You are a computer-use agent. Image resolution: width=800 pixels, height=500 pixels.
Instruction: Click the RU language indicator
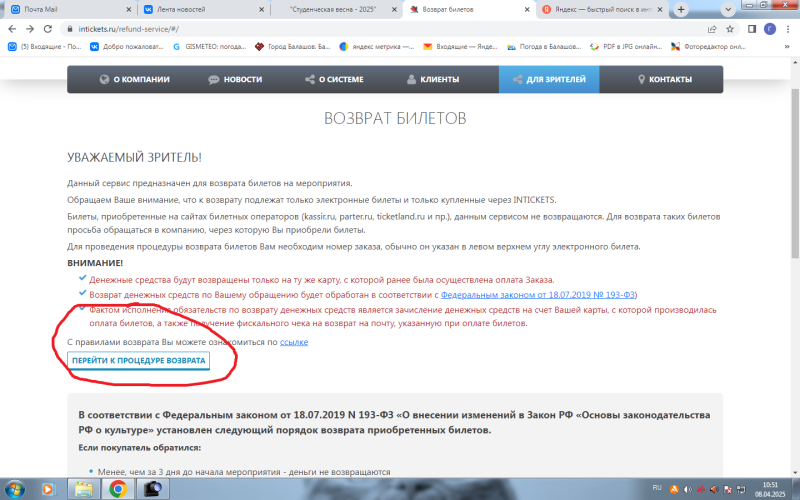coord(657,488)
